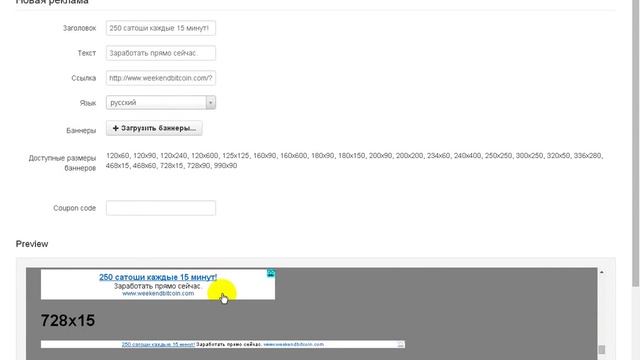Click the page vertical scrollbar
Image resolution: width=640 pixels, height=360 pixels.
point(636,143)
